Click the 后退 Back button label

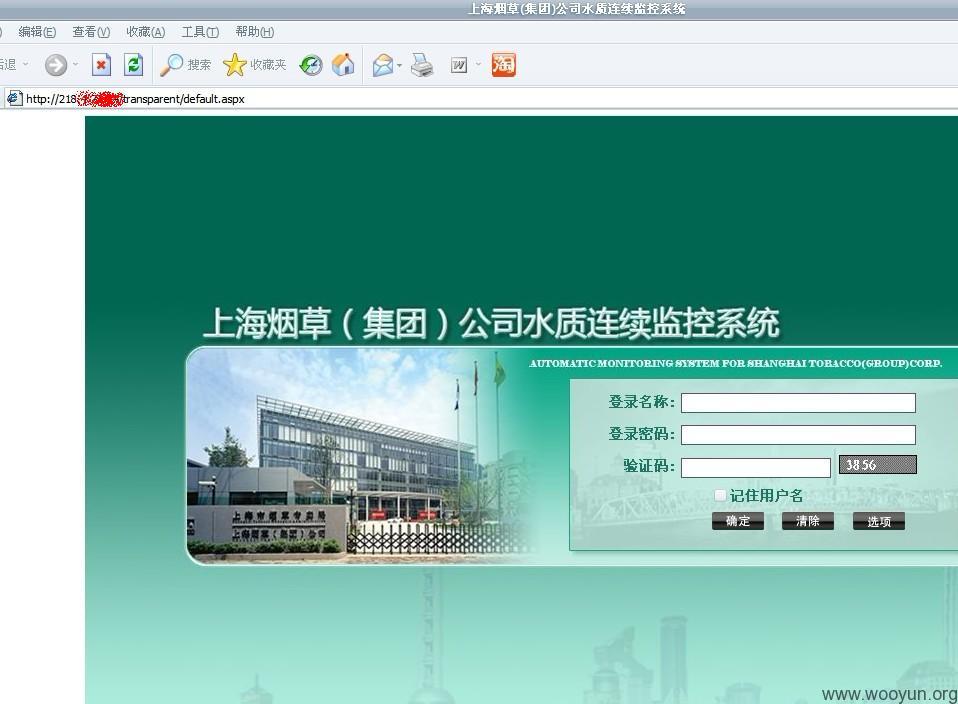coord(8,64)
